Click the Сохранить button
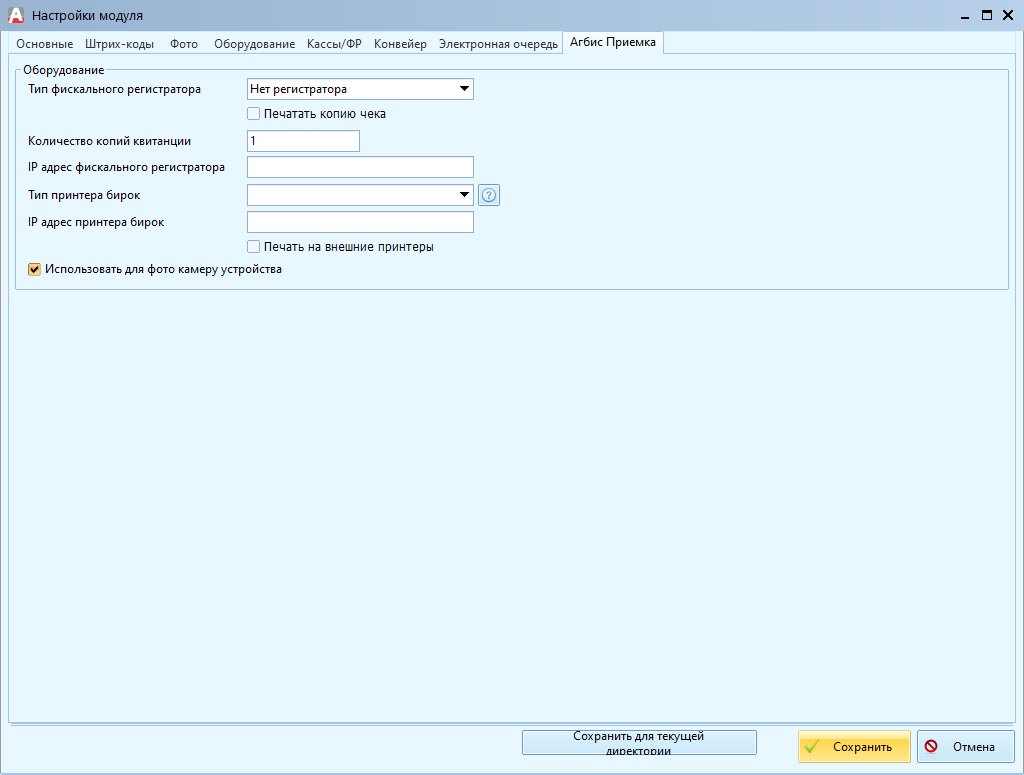 point(854,746)
